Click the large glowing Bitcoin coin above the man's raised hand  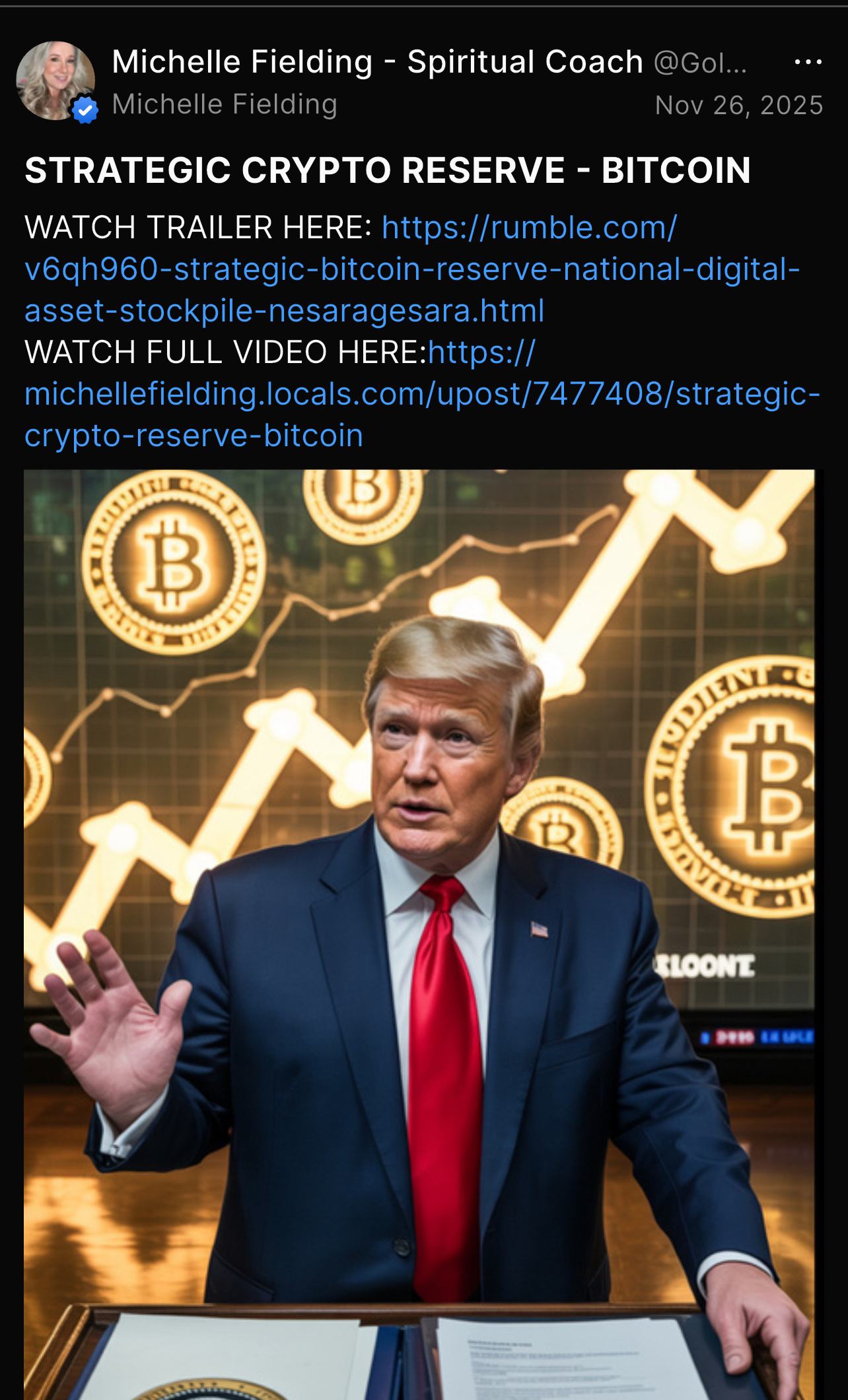(174, 563)
